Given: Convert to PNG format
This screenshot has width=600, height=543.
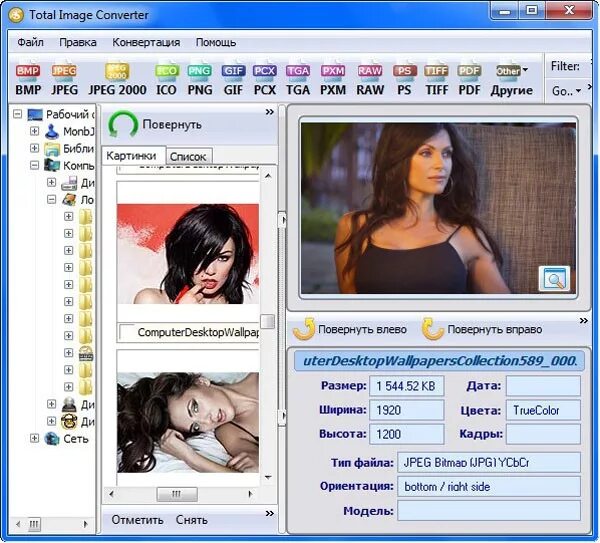Looking at the screenshot, I should pos(200,79).
